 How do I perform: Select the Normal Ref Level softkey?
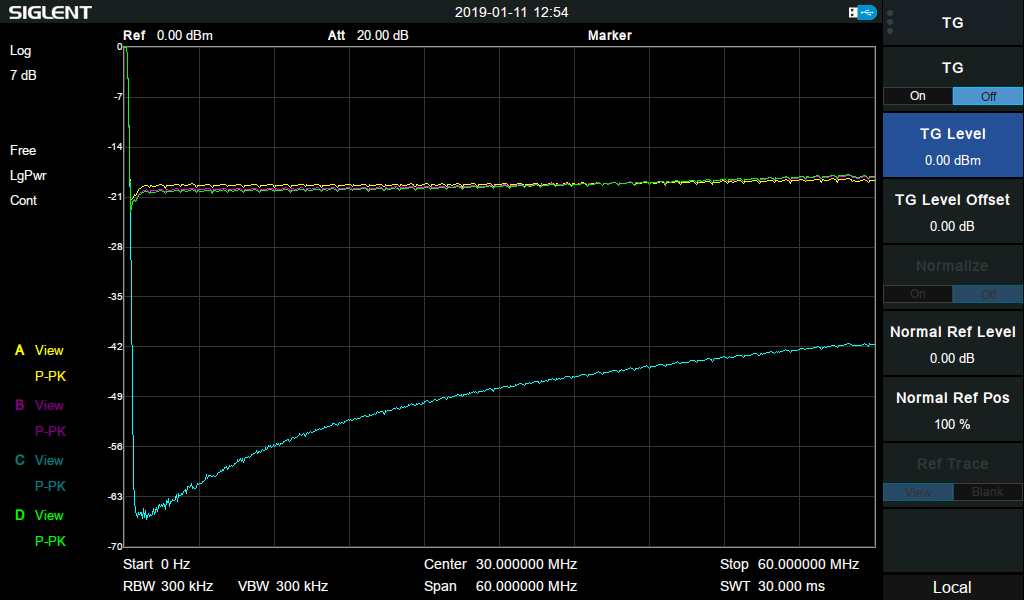(953, 343)
